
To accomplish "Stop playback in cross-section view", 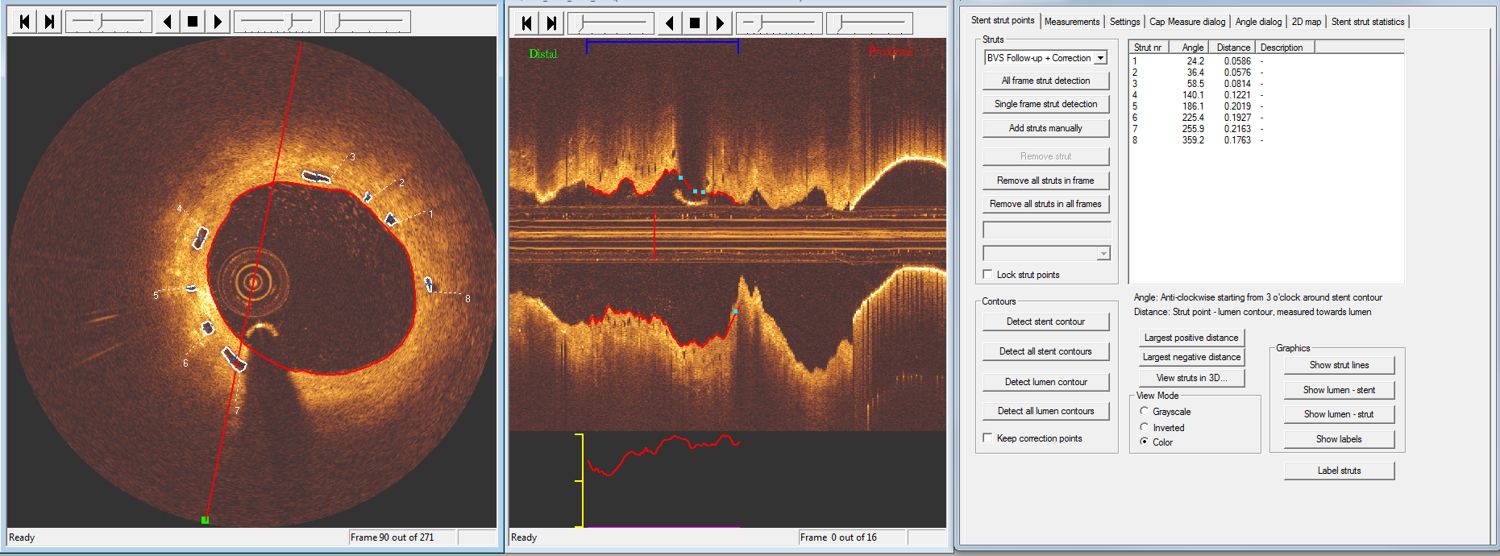I will pos(192,22).
